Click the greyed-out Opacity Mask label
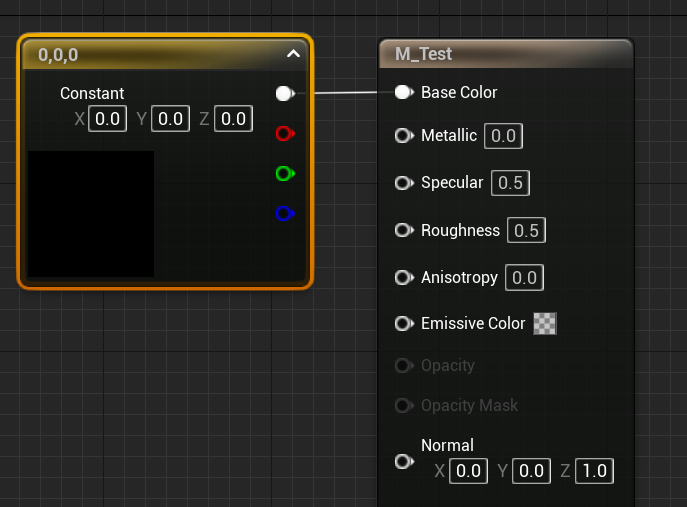This screenshot has height=507, width=687. pos(470,406)
